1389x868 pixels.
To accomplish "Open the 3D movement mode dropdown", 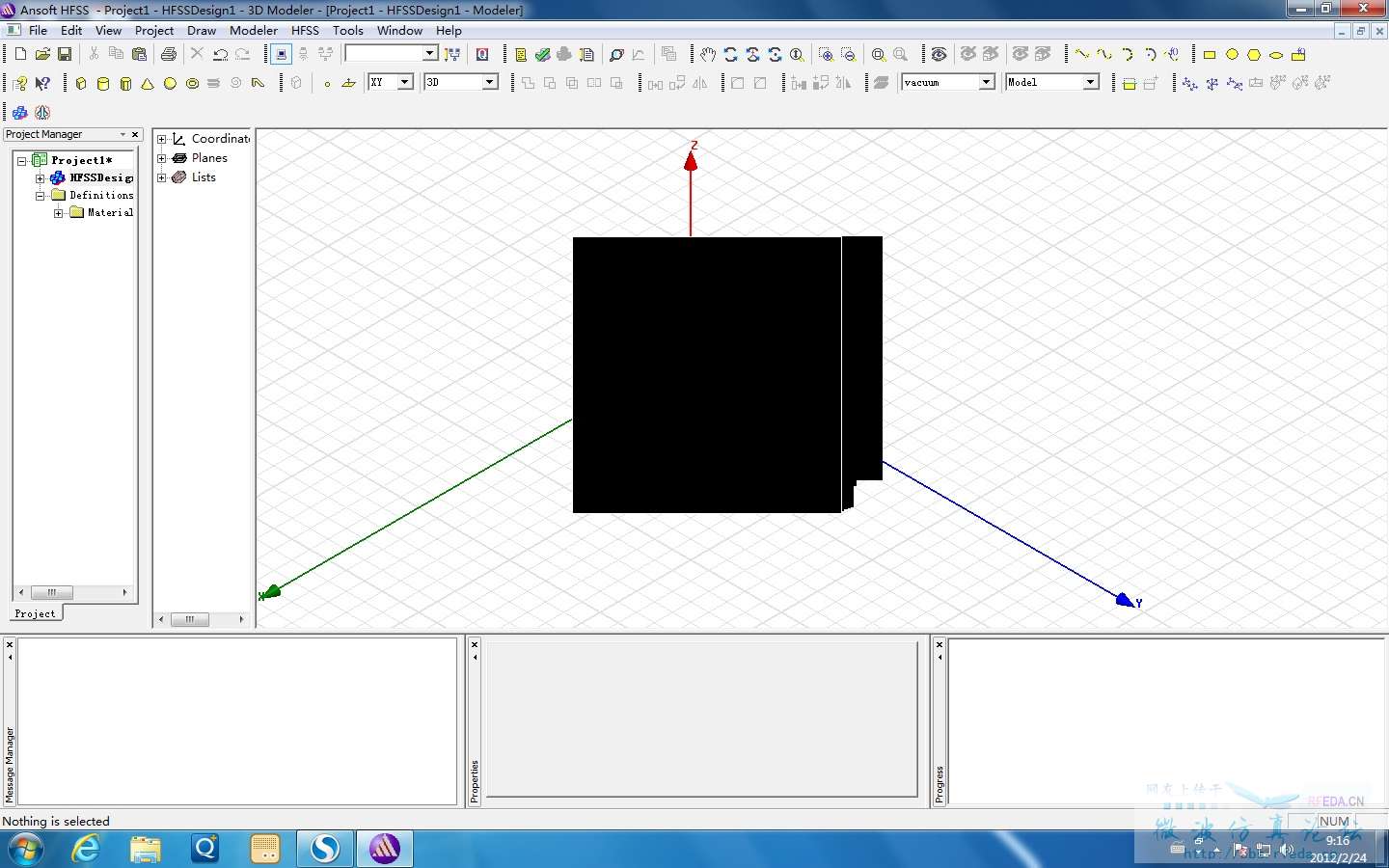I will [489, 82].
